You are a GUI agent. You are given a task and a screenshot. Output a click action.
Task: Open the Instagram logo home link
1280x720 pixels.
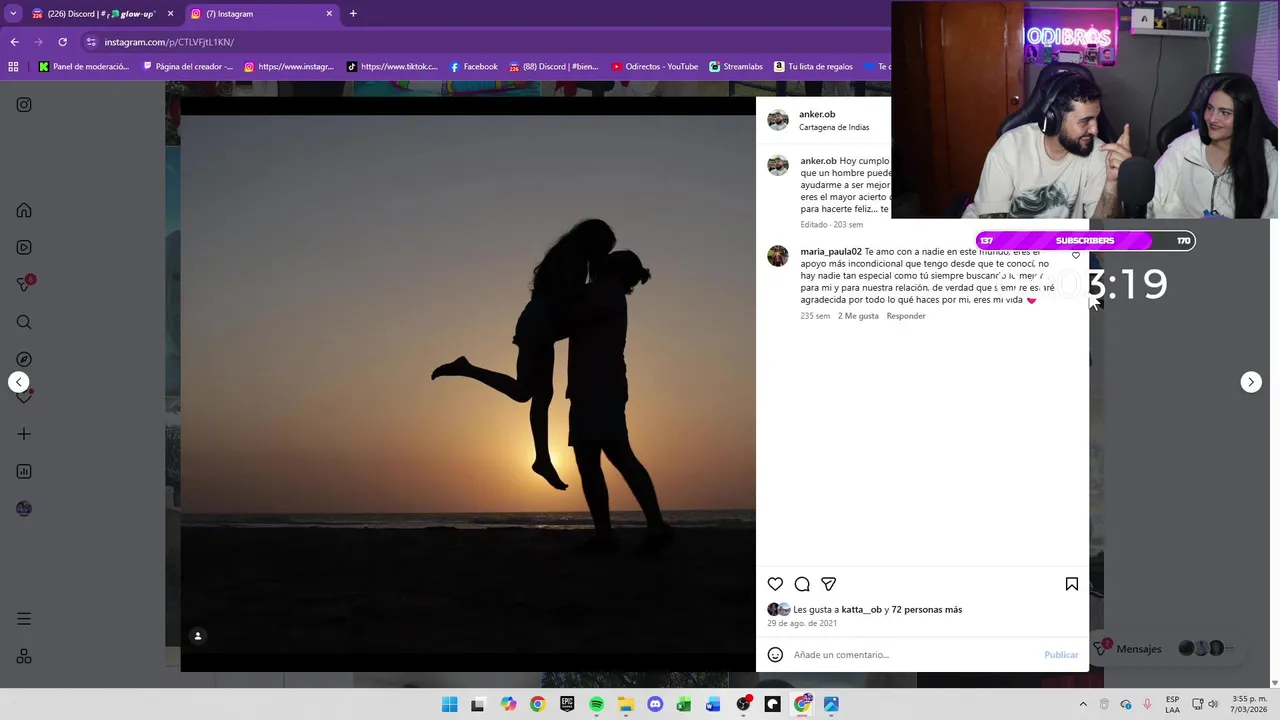pyautogui.click(x=24, y=105)
